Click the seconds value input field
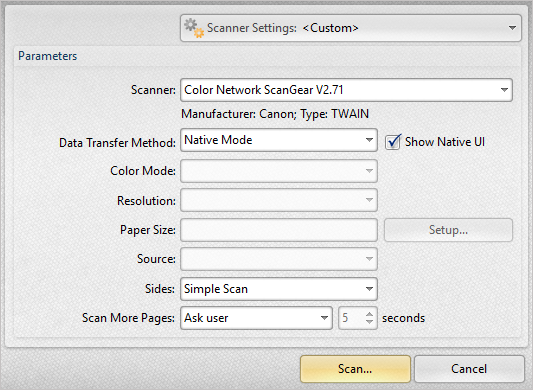 [x=351, y=318]
